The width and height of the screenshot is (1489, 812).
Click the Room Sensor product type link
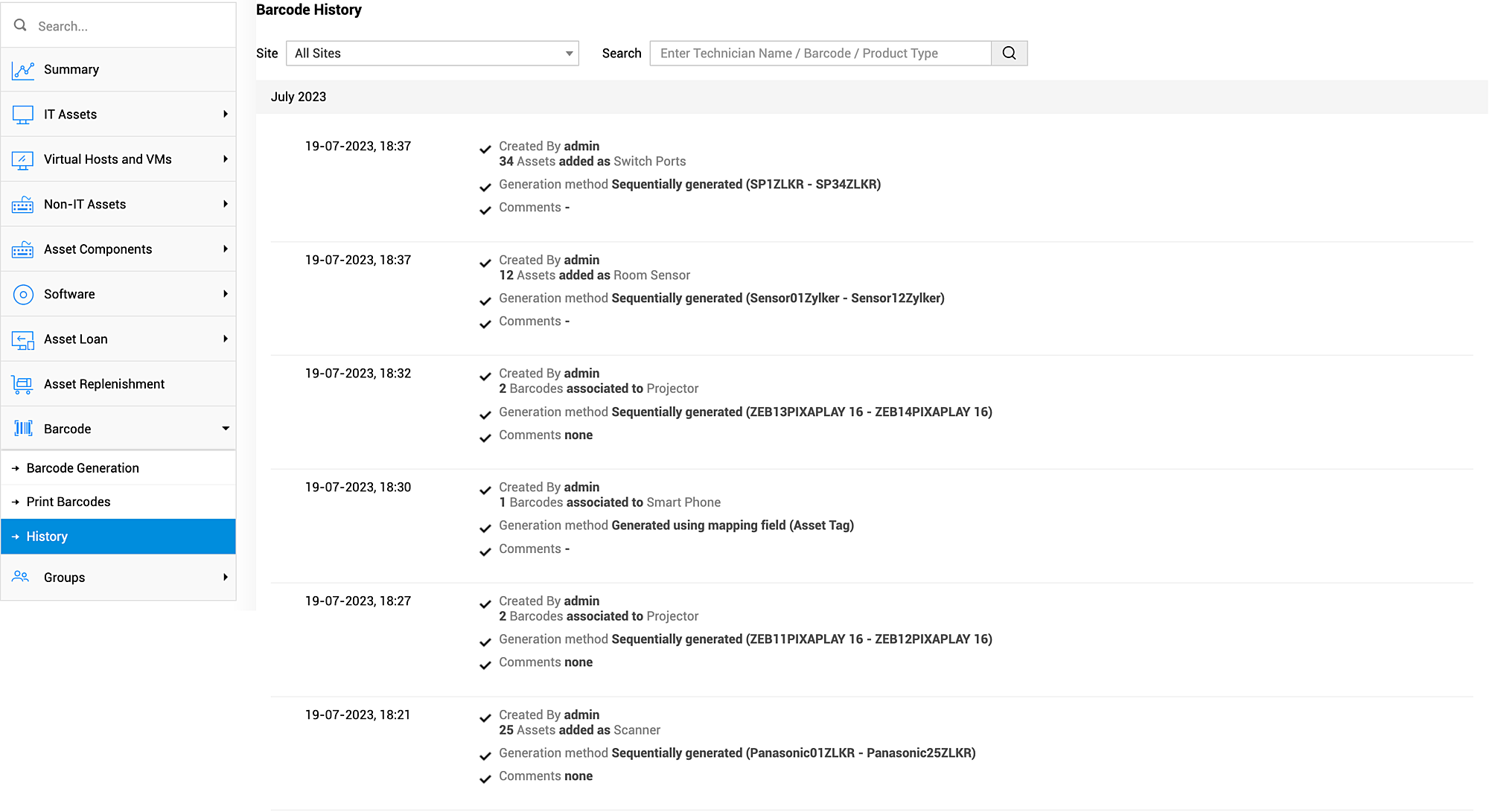pos(651,275)
